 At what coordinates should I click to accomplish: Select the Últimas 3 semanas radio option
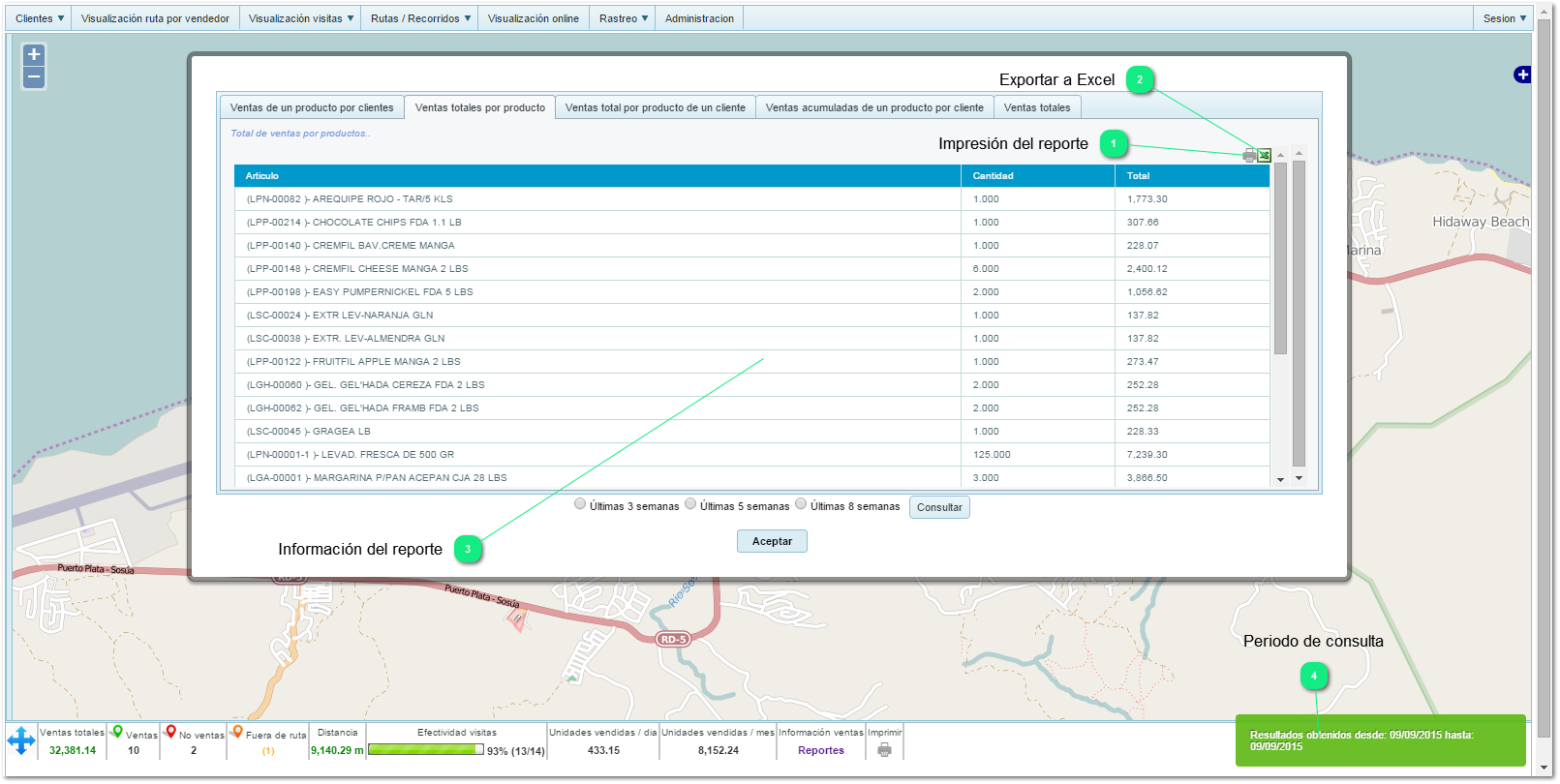580,504
